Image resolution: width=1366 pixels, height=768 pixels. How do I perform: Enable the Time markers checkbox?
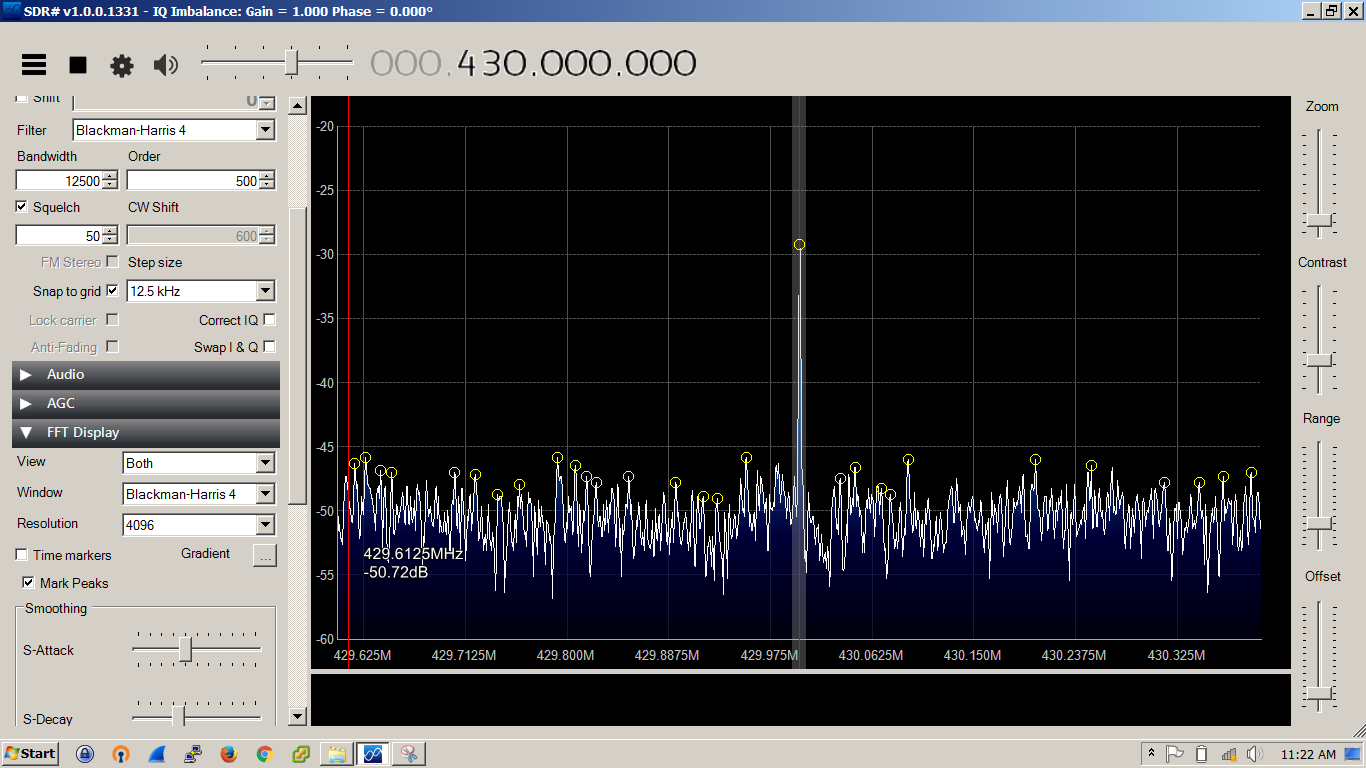coord(22,555)
